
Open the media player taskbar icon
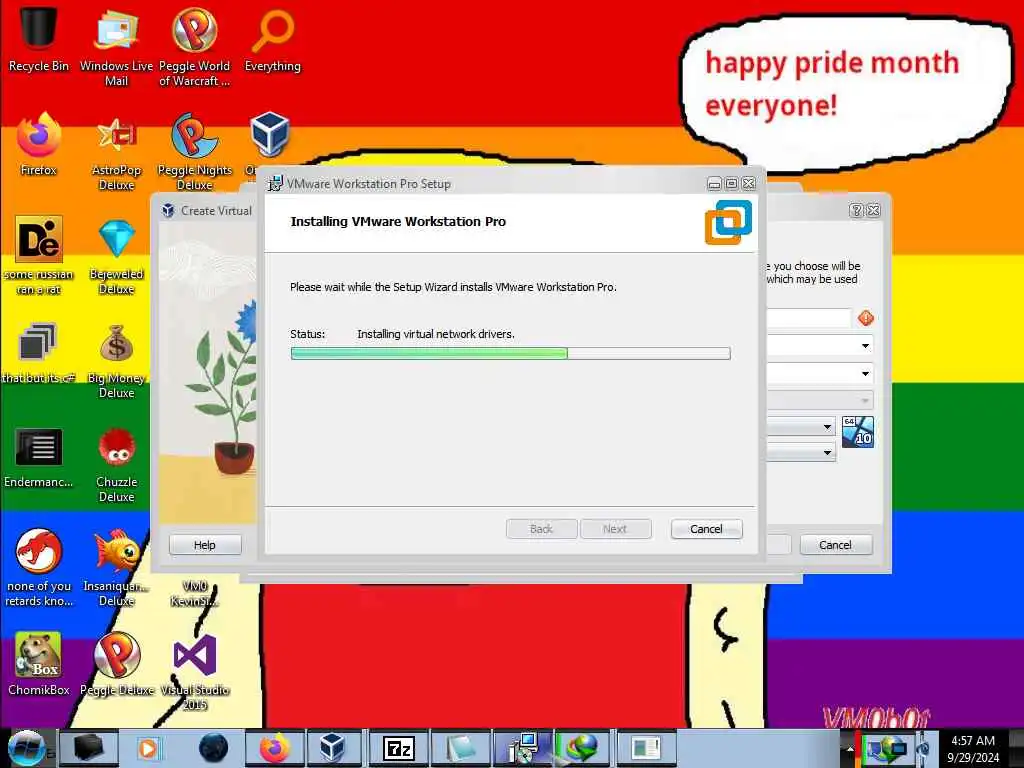148,748
